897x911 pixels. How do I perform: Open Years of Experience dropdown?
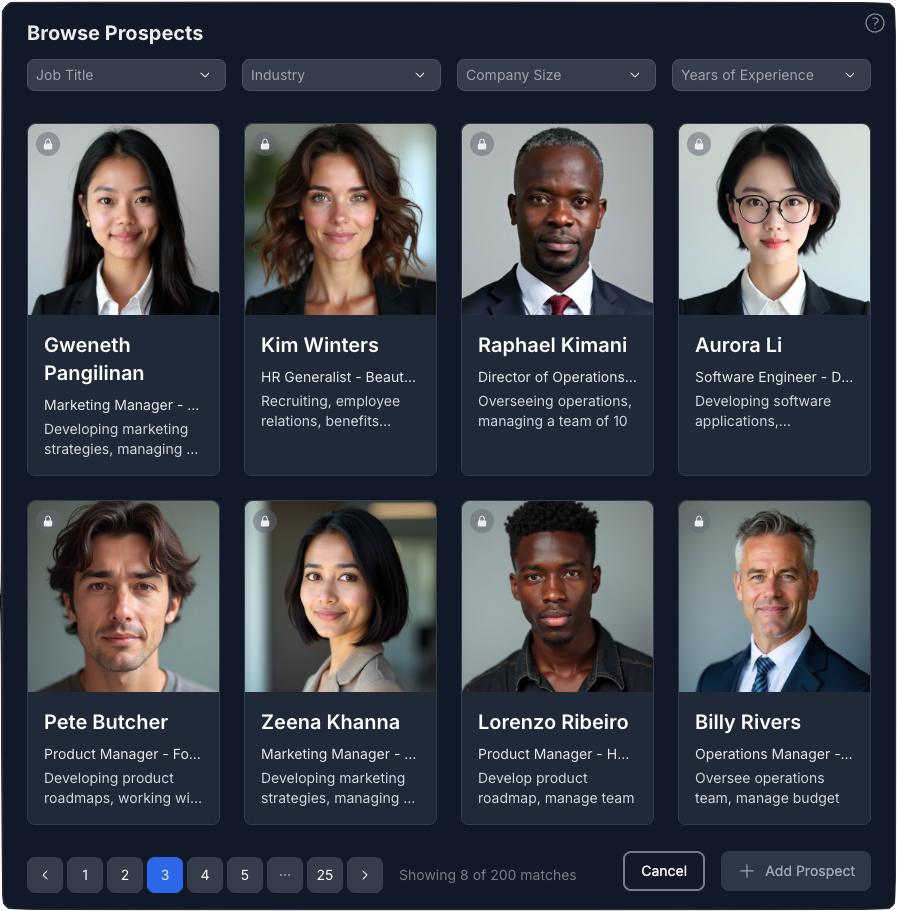tap(771, 75)
